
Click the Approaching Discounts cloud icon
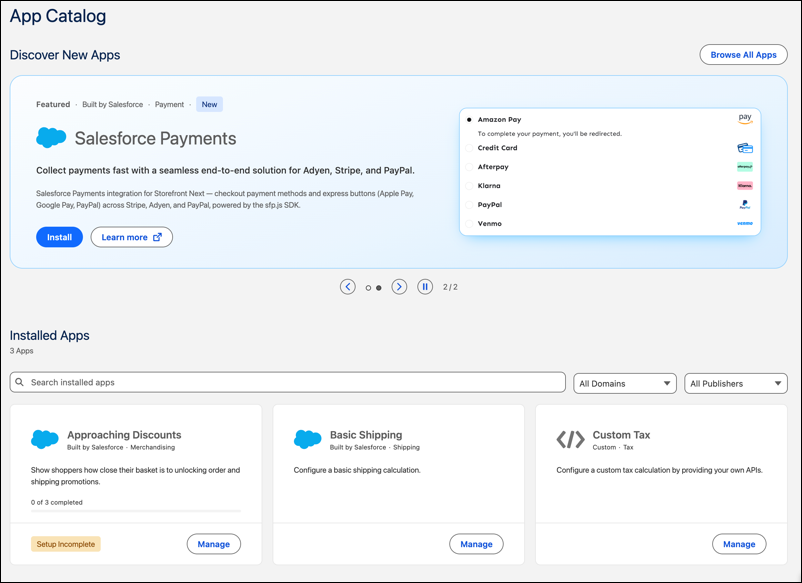click(x=45, y=439)
